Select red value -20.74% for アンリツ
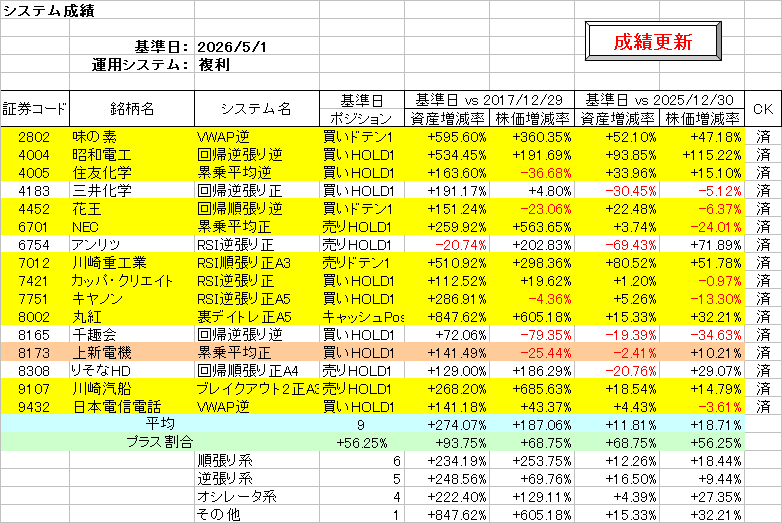Image resolution: width=782 pixels, height=523 pixels. coord(460,245)
